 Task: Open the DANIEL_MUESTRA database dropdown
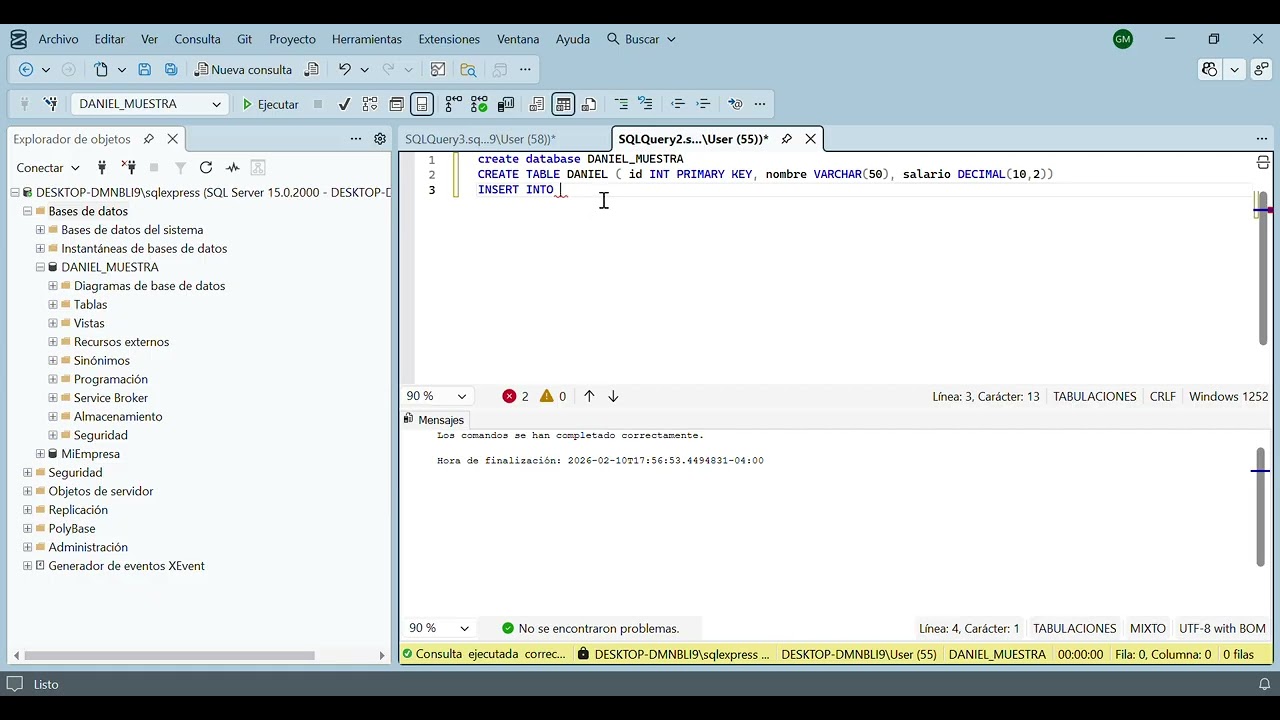[216, 104]
